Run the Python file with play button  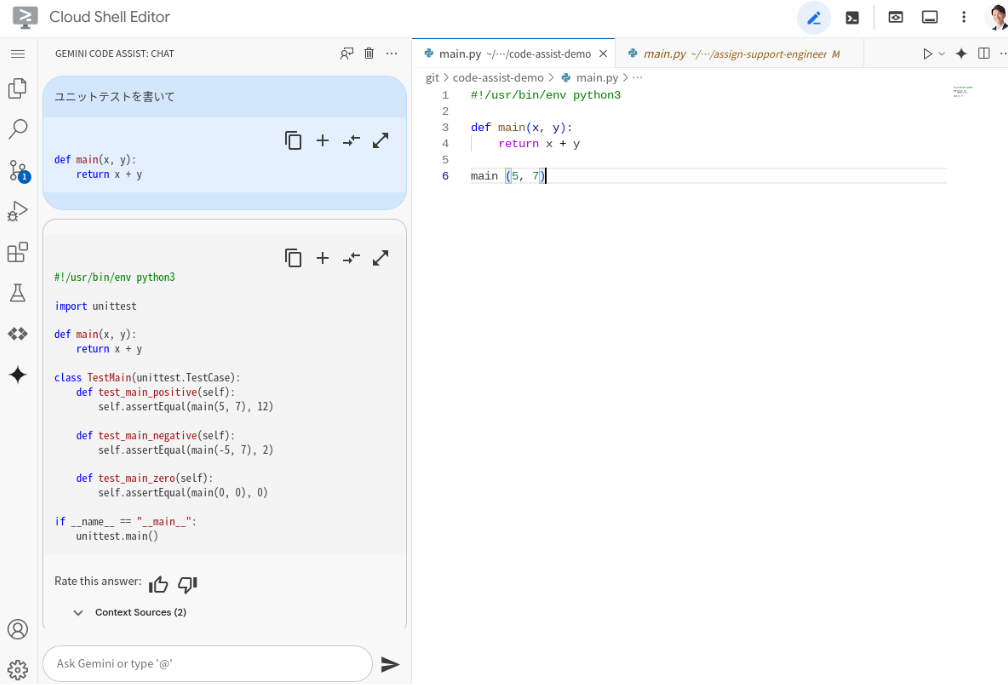[x=927, y=54]
